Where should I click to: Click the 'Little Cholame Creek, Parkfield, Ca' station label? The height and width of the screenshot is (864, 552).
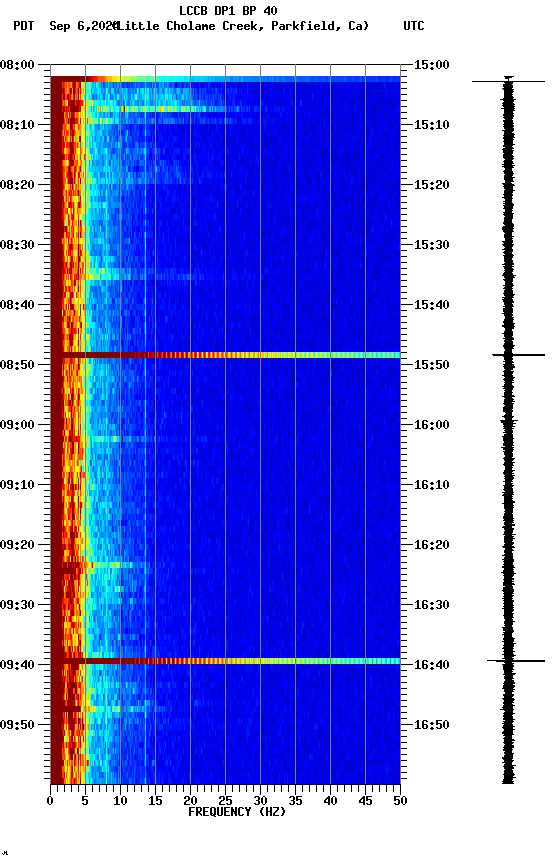click(x=242, y=26)
